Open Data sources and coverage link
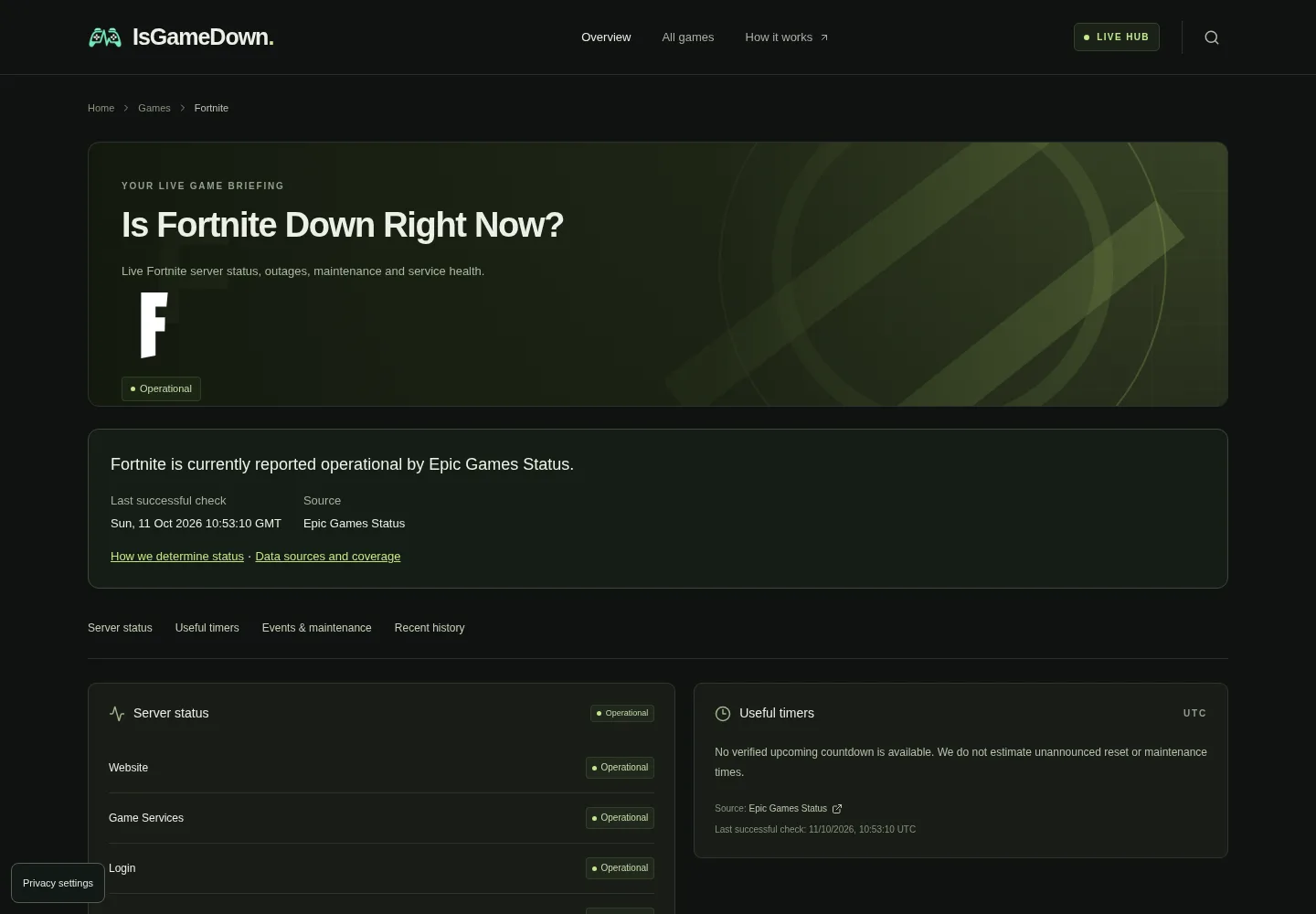 pyautogui.click(x=328, y=557)
